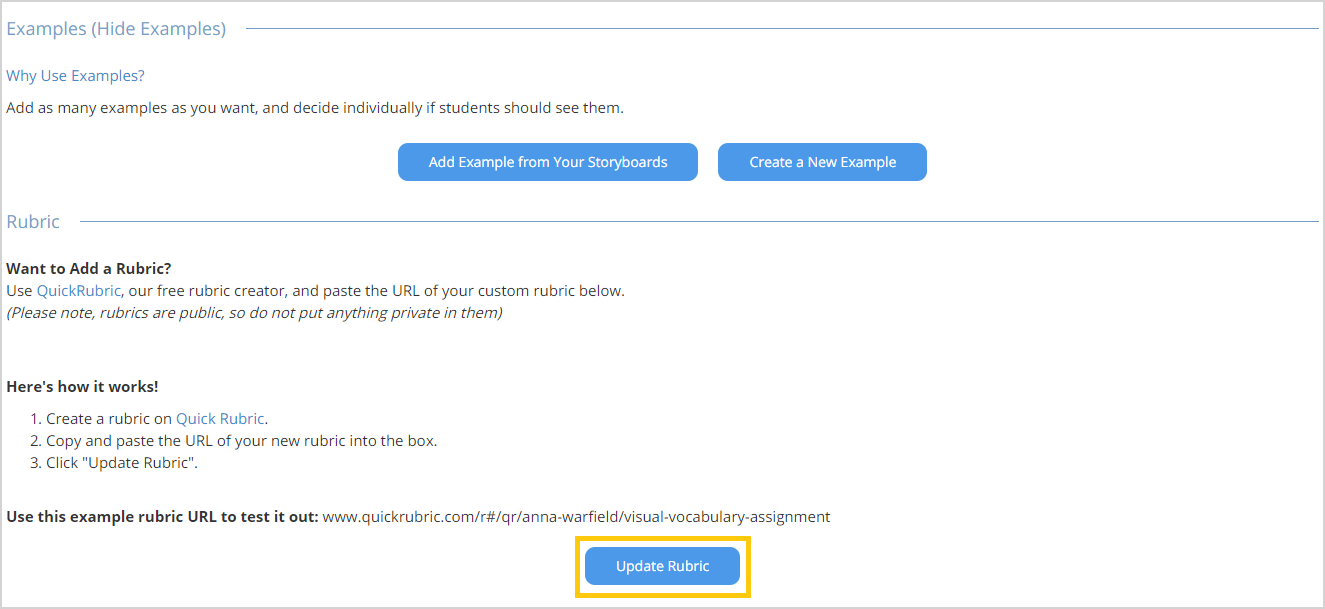Click the Examples heading text

[x=46, y=29]
